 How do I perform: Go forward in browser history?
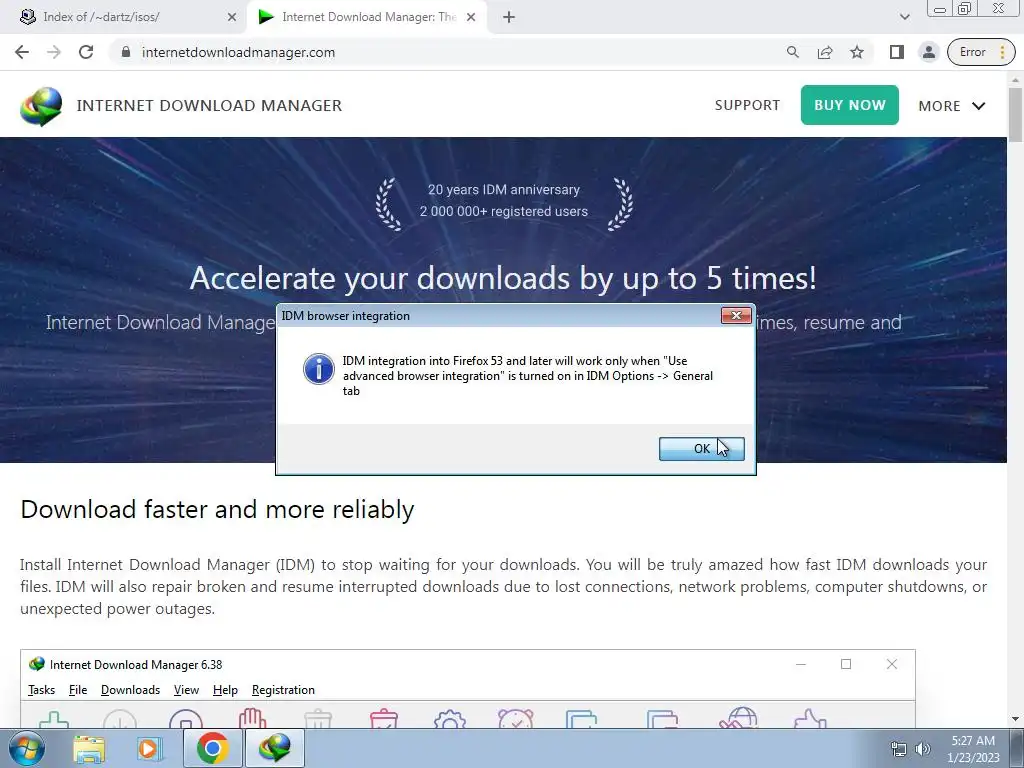[x=54, y=52]
